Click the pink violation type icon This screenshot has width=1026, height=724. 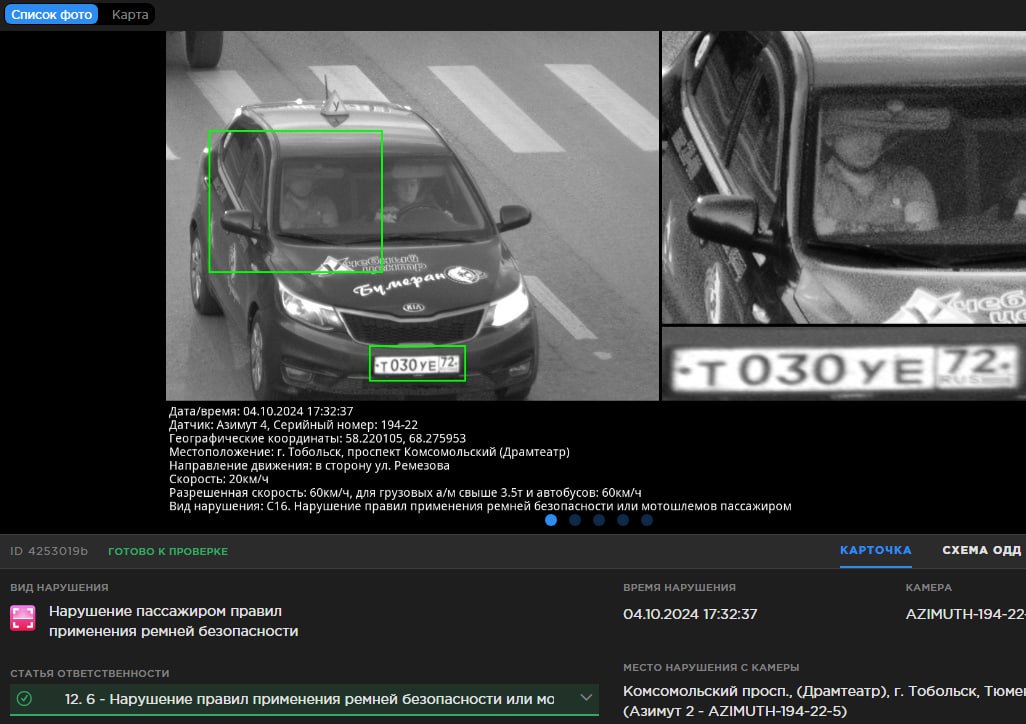coord(23,618)
